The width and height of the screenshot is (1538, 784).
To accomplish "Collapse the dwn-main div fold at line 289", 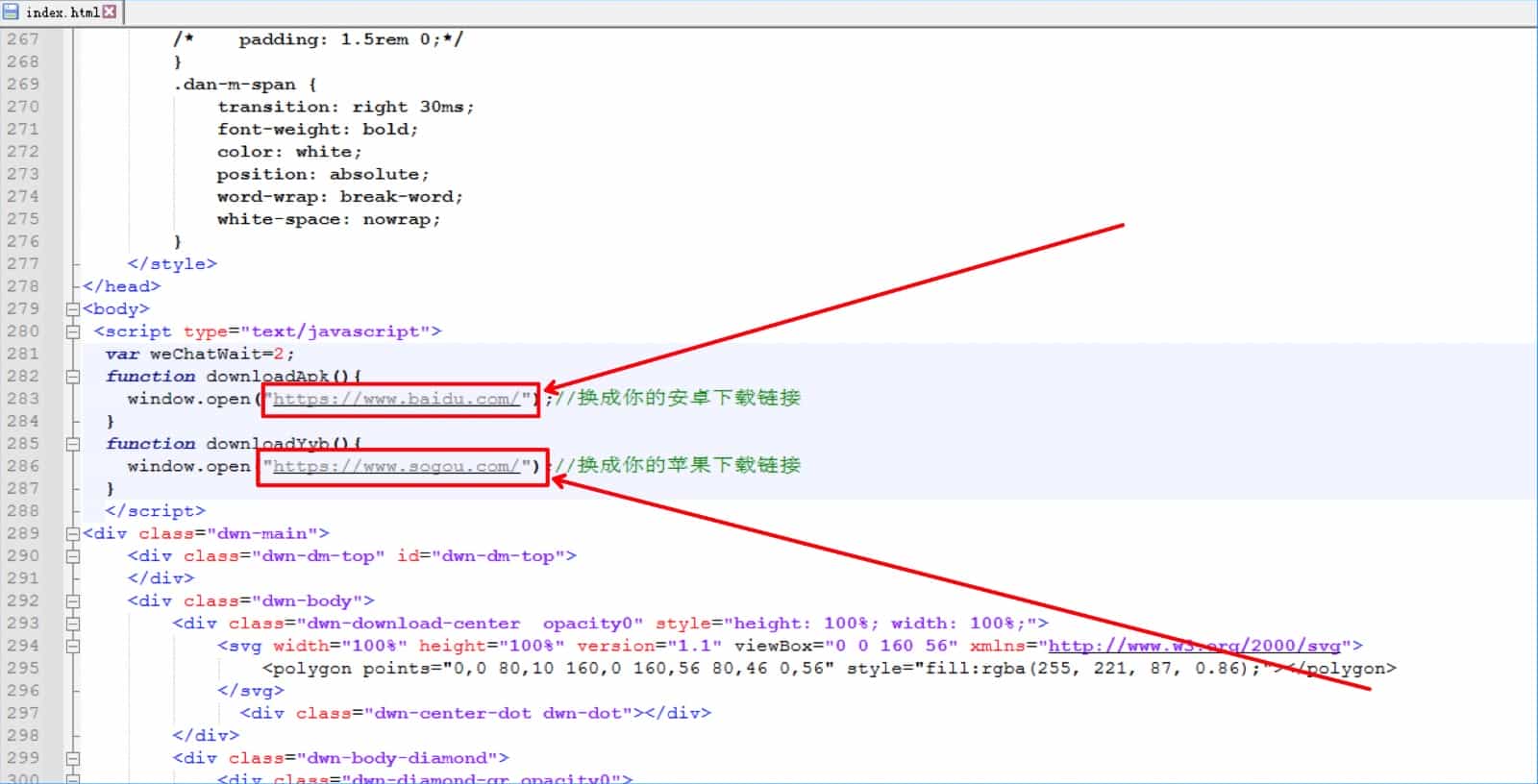I will (72, 533).
